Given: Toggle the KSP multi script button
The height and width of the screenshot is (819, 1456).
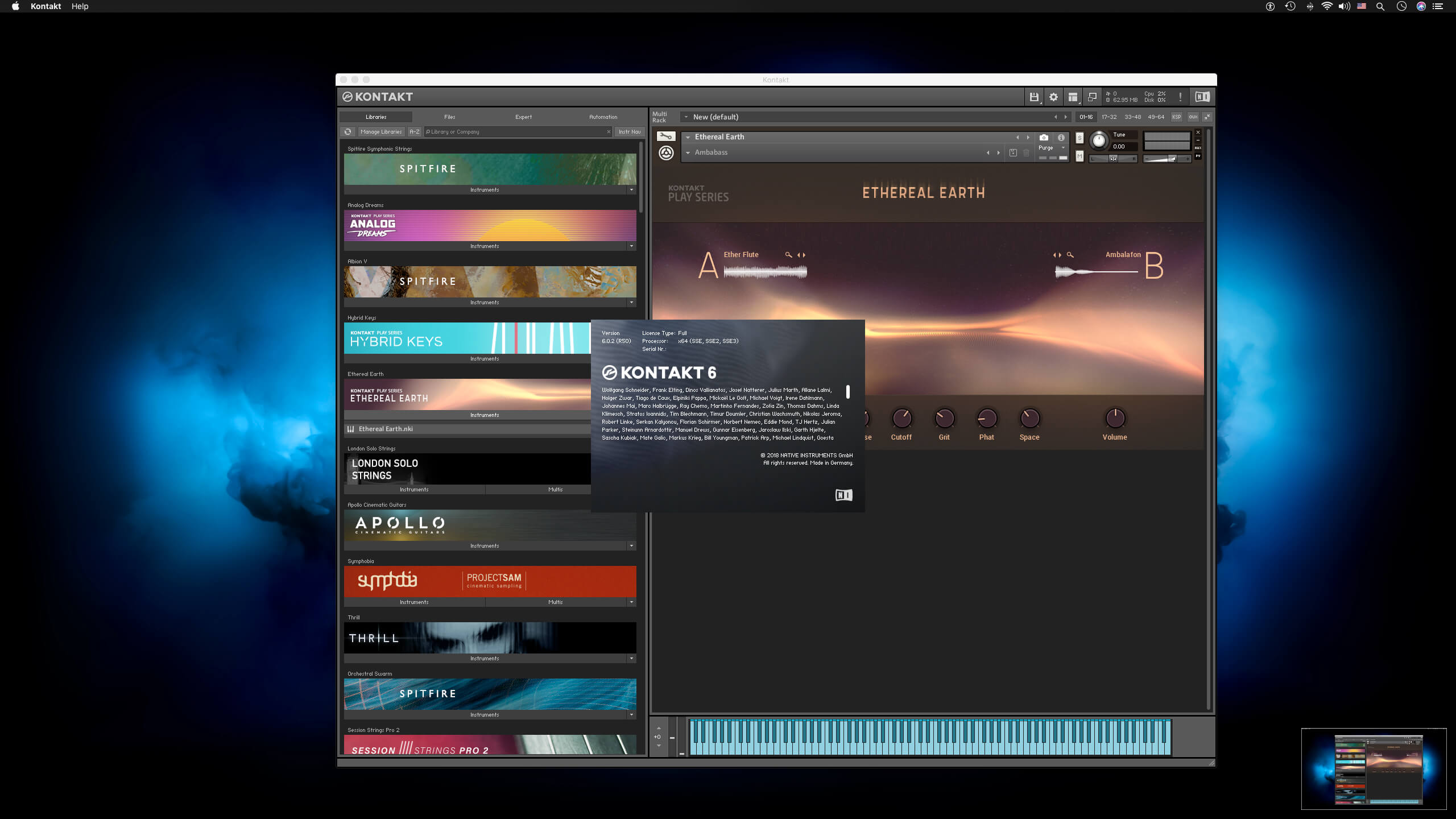Looking at the screenshot, I should coord(1176,117).
